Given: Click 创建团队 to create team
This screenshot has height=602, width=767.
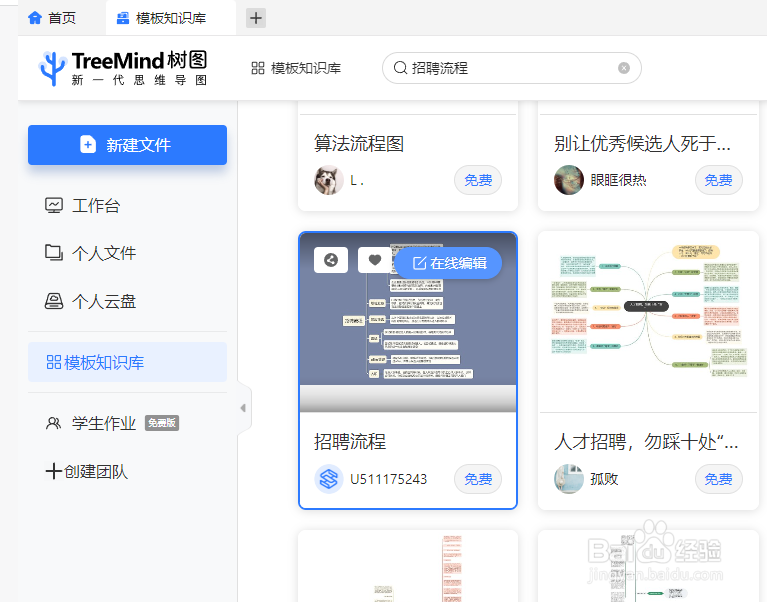Looking at the screenshot, I should [x=87, y=471].
